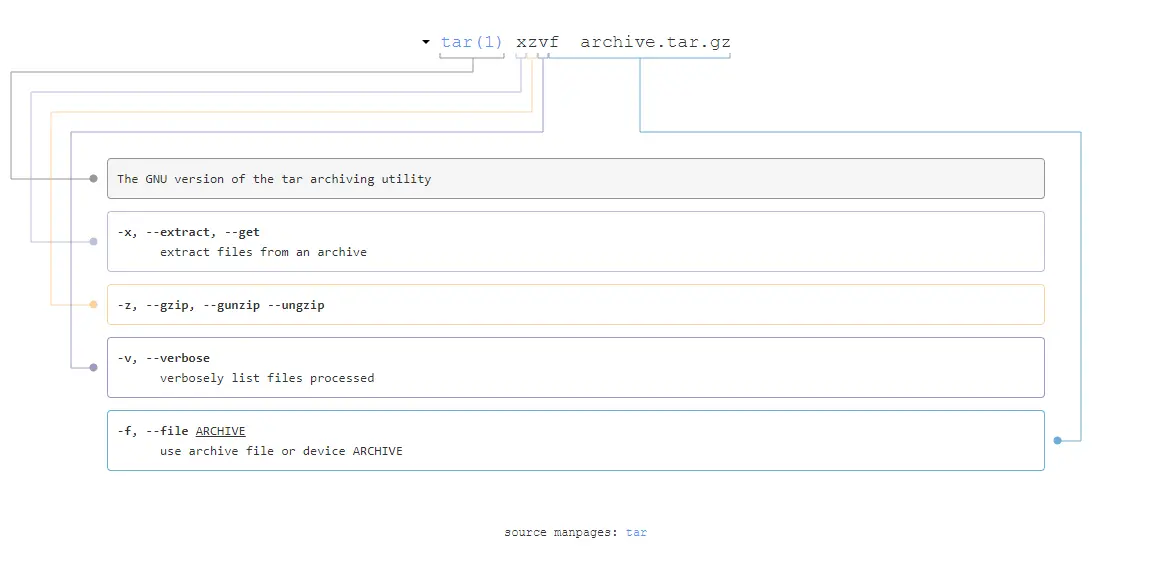Click the -x, --extract, --get option text
Image resolution: width=1158 pixels, height=568 pixels.
click(188, 232)
